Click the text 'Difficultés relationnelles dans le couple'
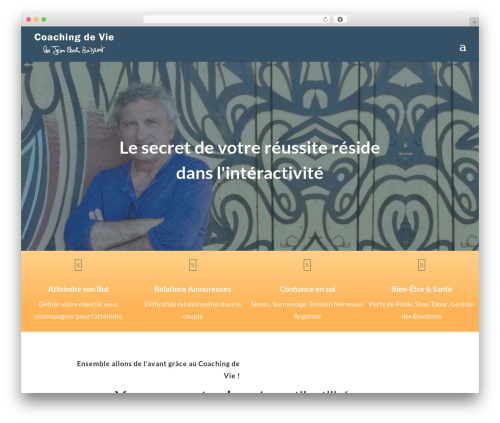Viewport: 500px width, 423px height. [x=193, y=310]
